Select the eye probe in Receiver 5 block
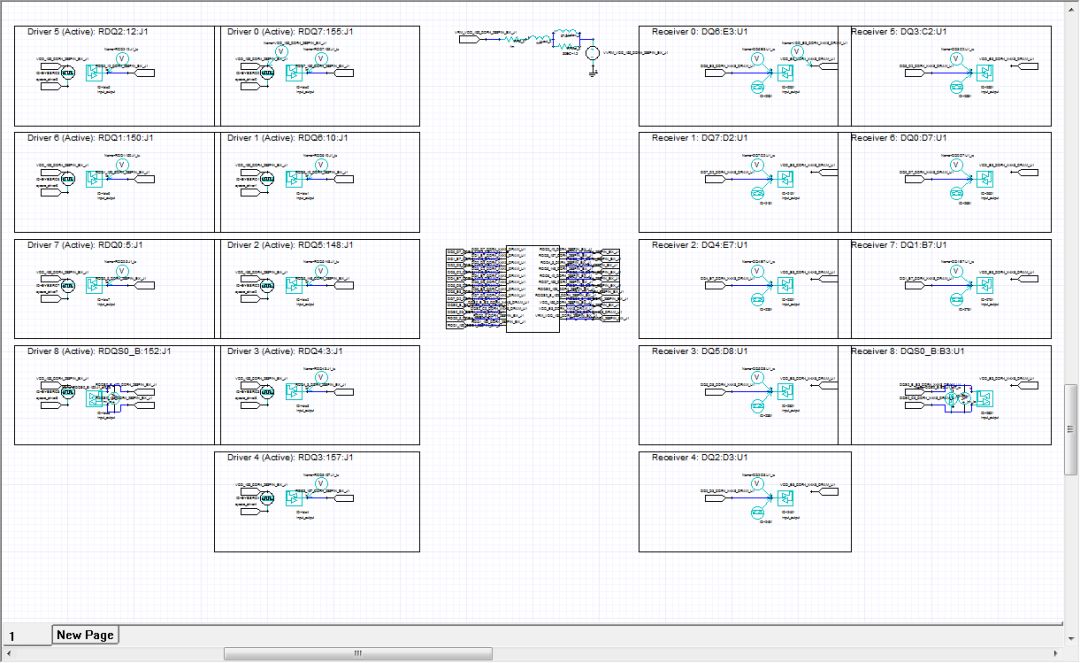 coord(957,87)
